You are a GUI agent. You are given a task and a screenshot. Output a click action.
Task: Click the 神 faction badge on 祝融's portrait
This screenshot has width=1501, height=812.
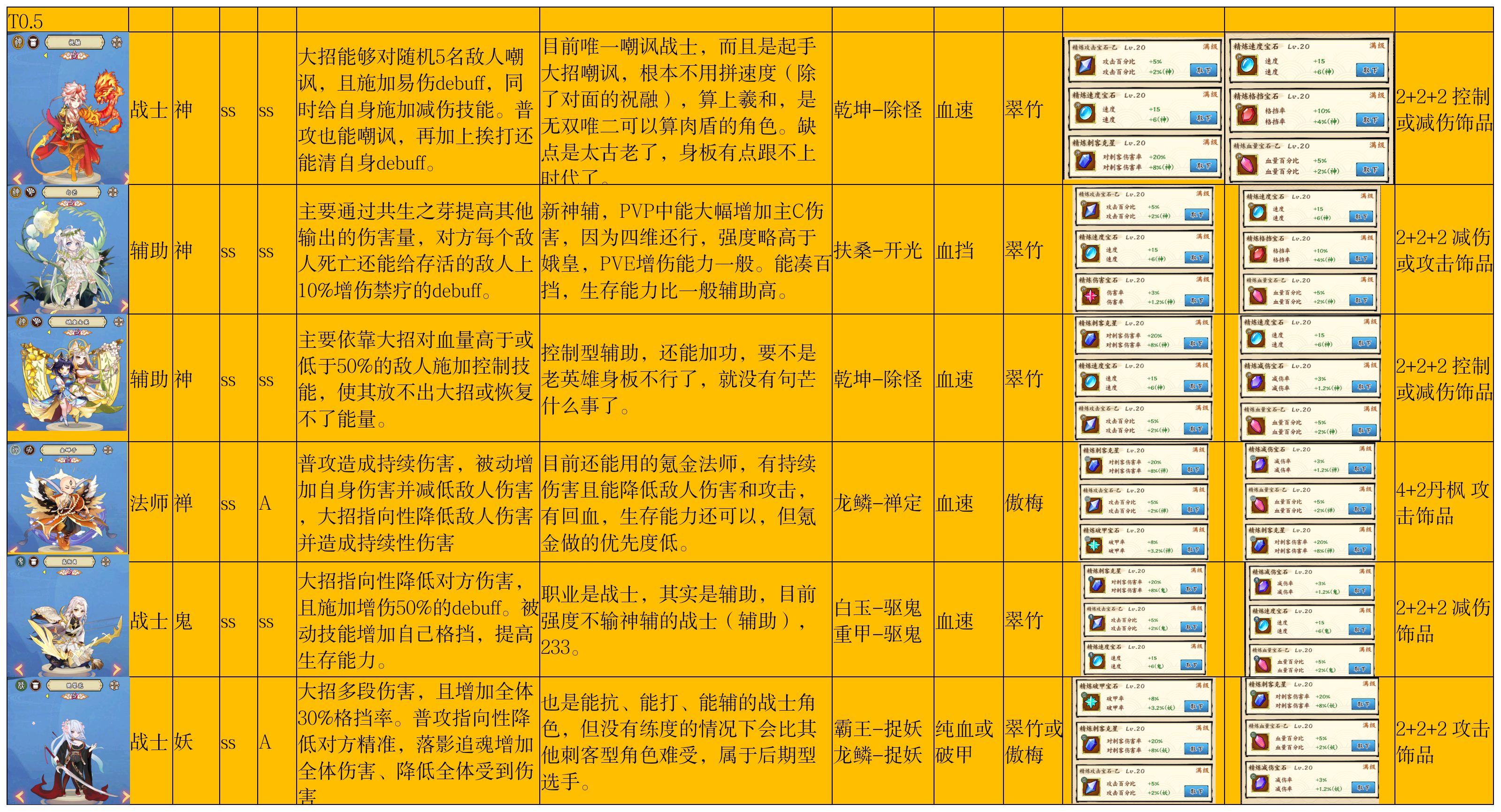(x=19, y=42)
